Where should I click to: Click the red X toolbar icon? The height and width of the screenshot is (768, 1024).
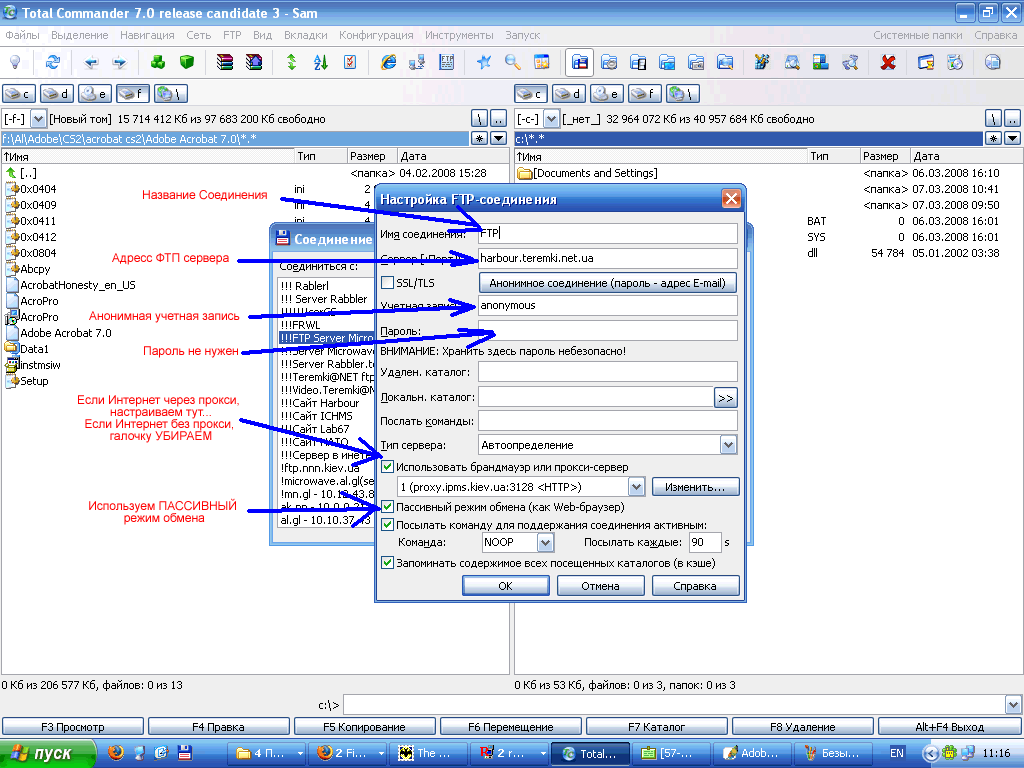pos(887,62)
